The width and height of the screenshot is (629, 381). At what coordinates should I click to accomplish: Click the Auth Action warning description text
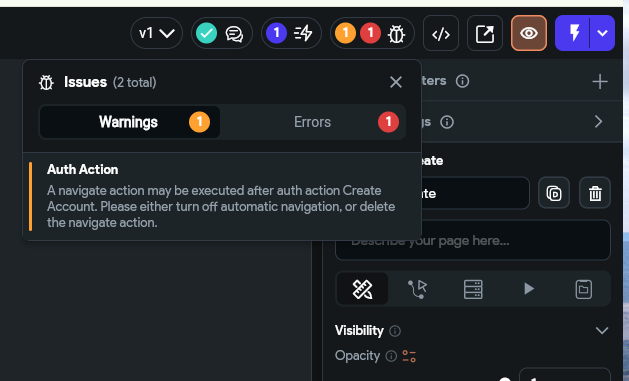[221, 207]
